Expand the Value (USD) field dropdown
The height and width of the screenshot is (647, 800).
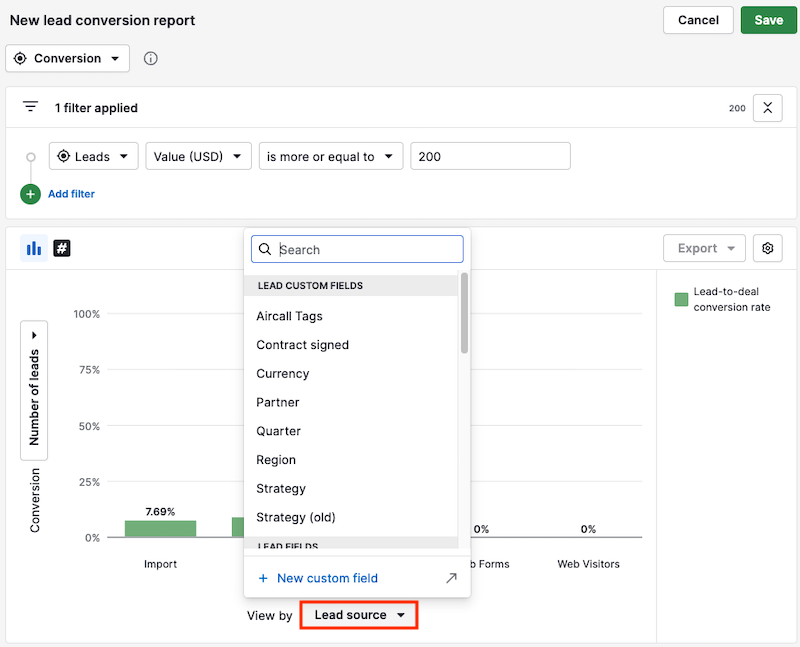coord(198,156)
